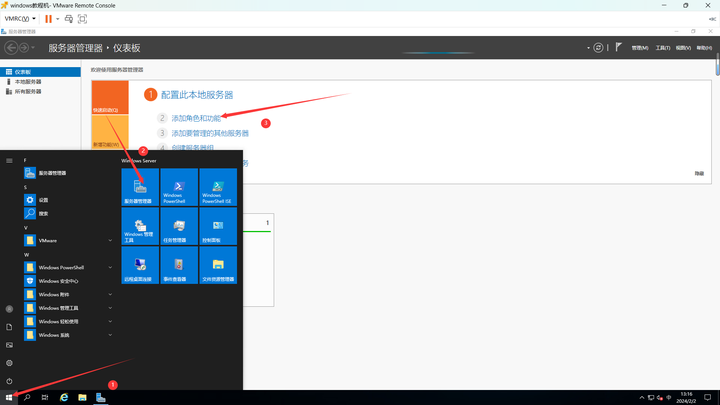Open taskbar search magnifier

pyautogui.click(x=27, y=398)
